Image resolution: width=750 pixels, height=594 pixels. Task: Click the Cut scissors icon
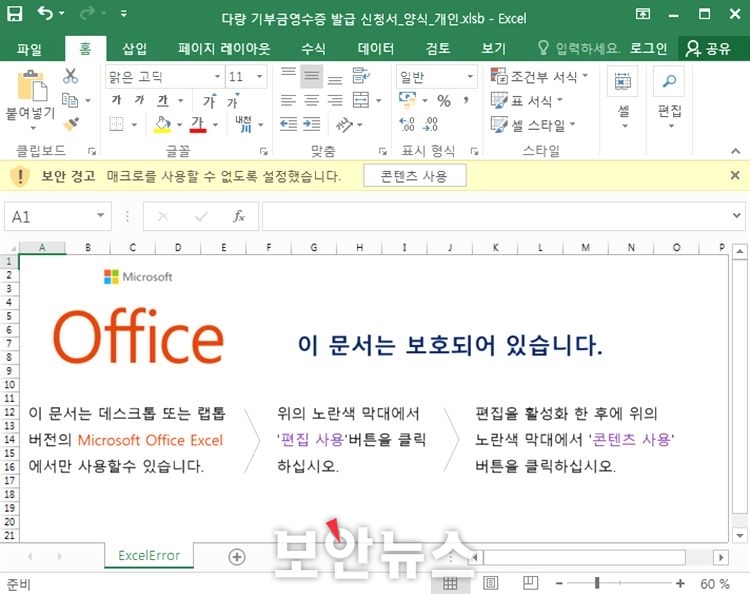pyautogui.click(x=70, y=76)
